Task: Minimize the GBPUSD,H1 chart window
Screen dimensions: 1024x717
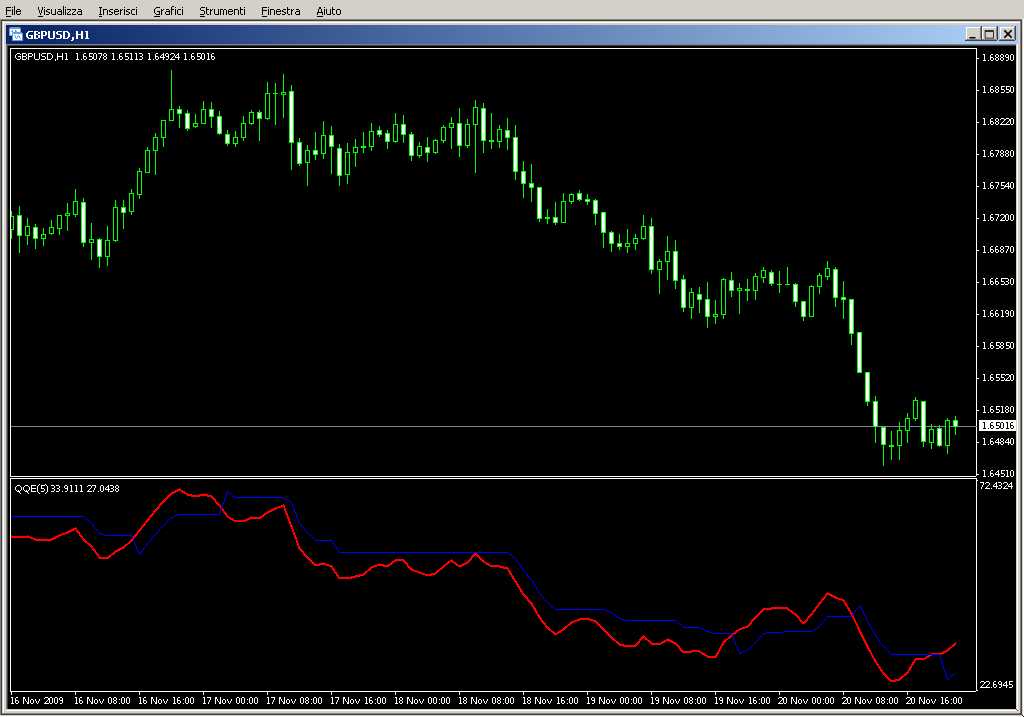Action: click(971, 34)
